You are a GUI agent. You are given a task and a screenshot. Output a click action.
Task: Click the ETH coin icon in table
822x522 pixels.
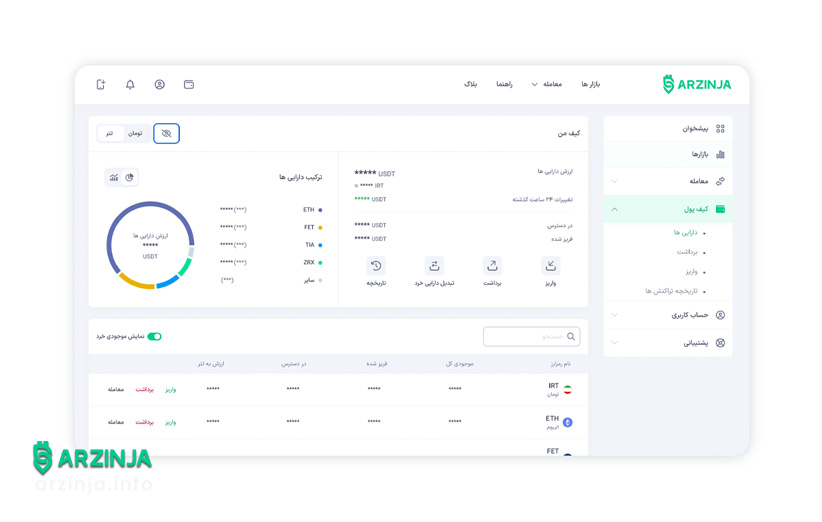click(x=567, y=422)
